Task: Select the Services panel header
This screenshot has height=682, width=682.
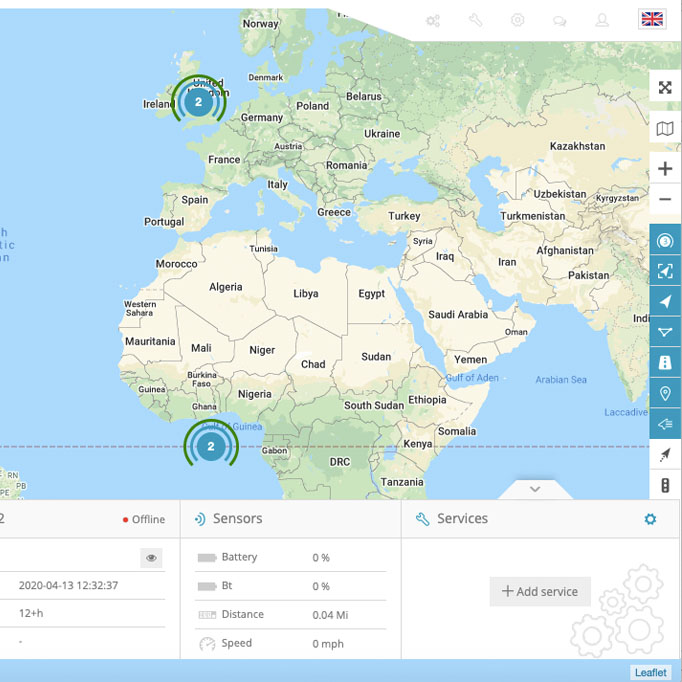Action: coord(462,519)
